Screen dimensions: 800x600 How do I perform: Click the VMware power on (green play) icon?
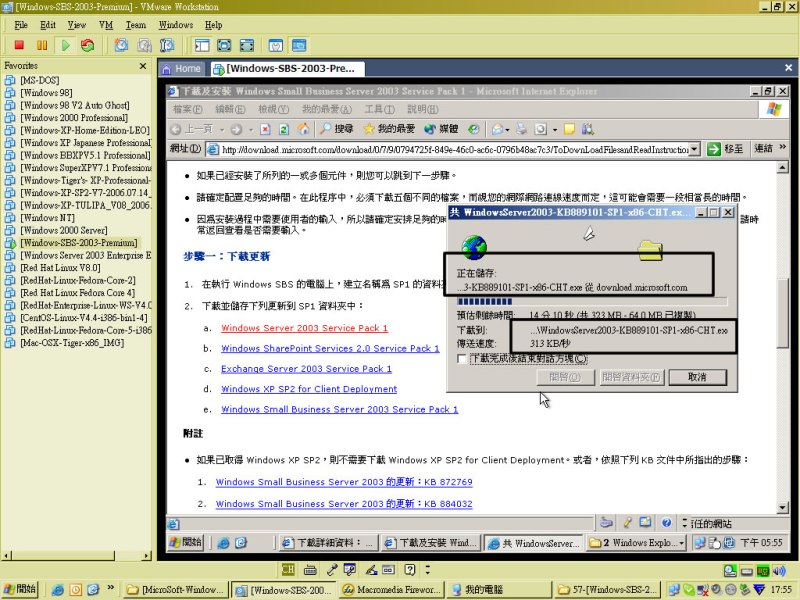[x=65, y=45]
